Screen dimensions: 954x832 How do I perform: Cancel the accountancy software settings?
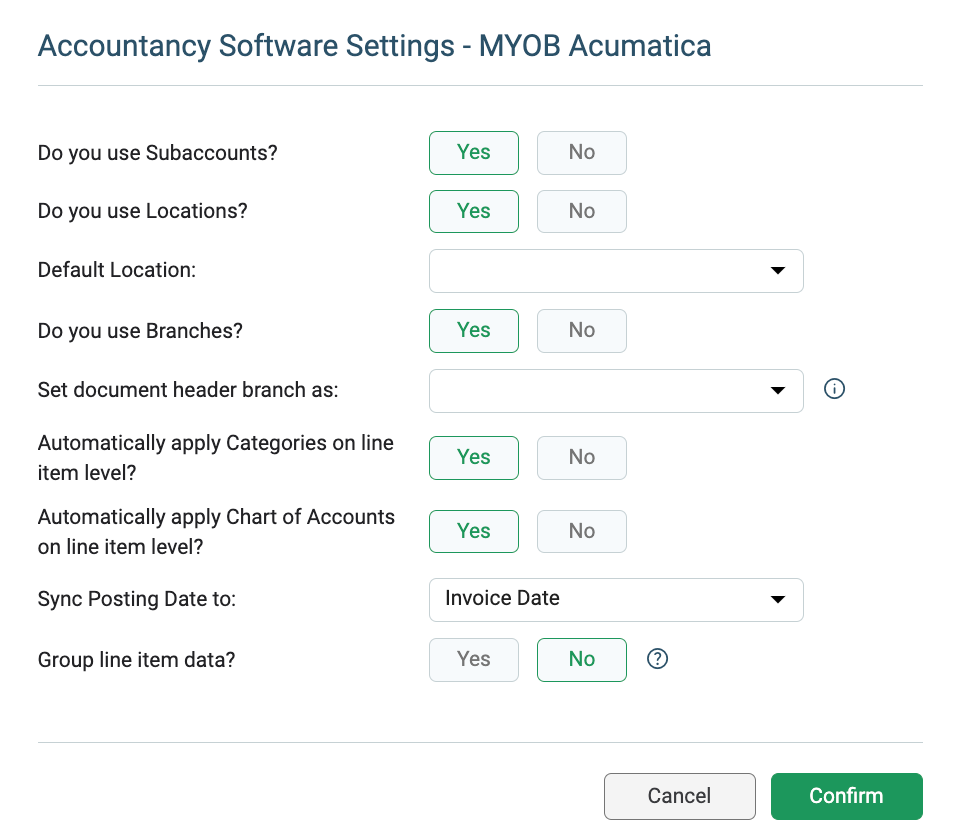click(x=679, y=796)
